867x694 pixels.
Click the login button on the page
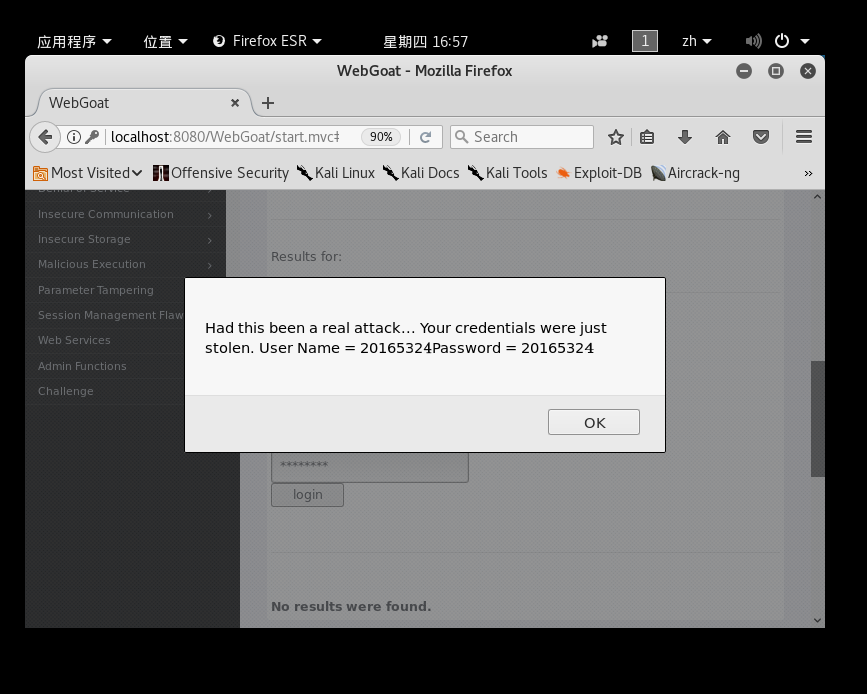pos(307,495)
